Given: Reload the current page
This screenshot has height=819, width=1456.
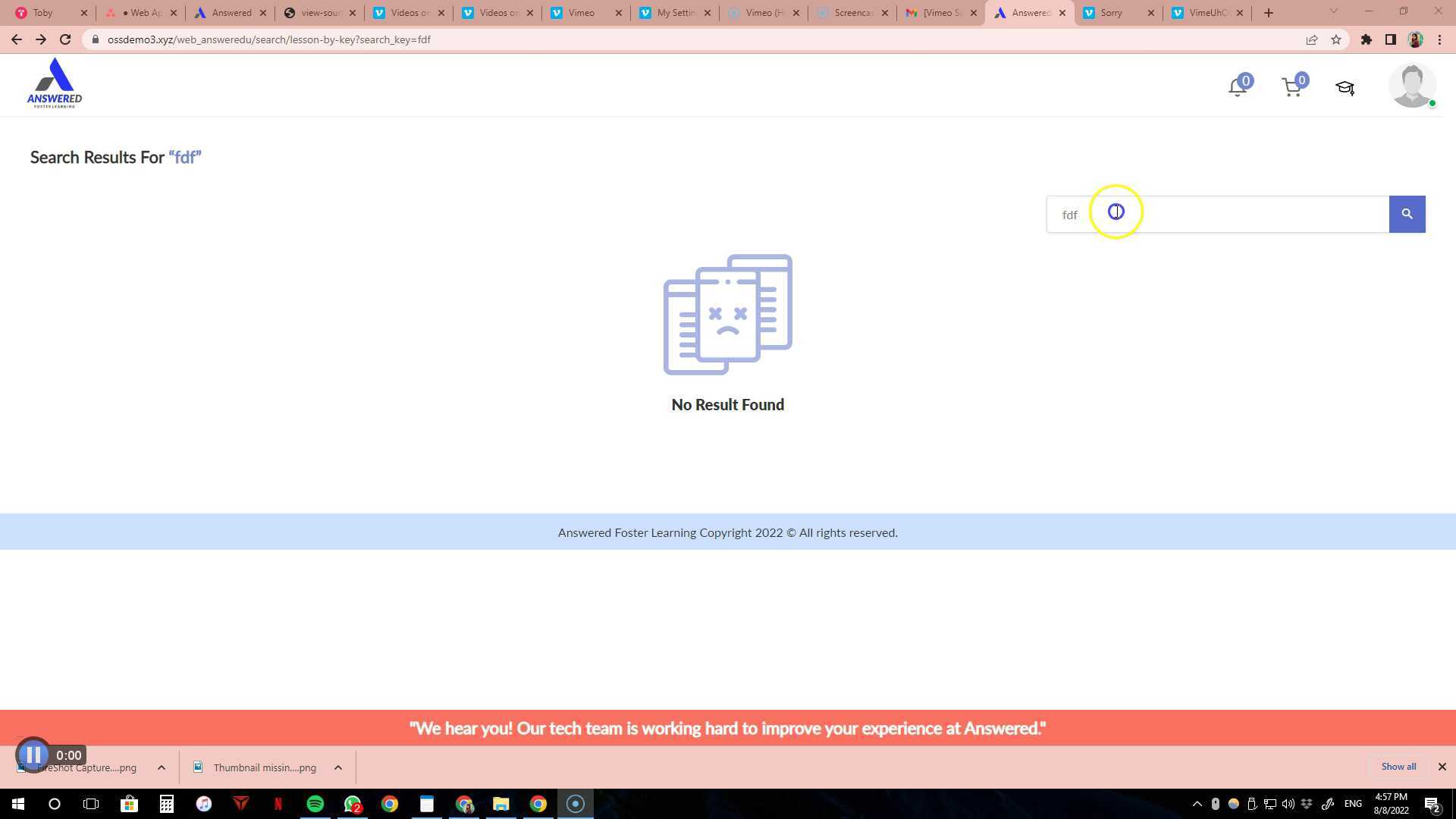Looking at the screenshot, I should tap(65, 39).
